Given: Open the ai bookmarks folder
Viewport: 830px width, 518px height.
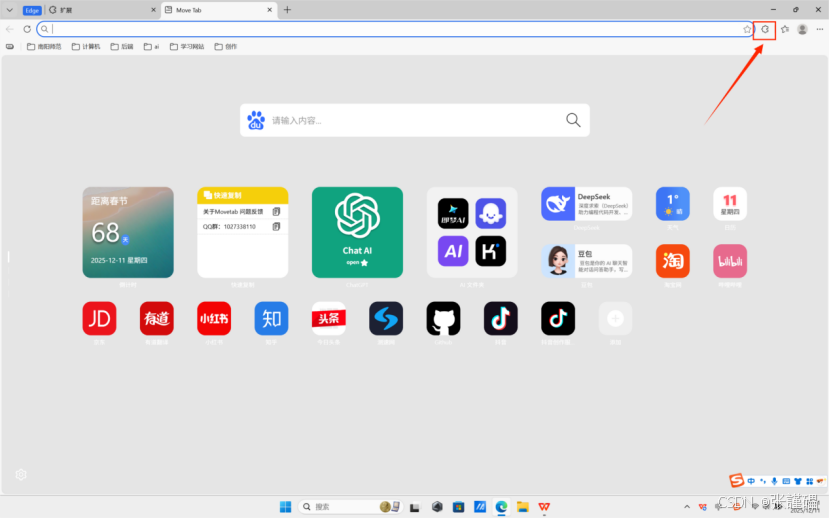Looking at the screenshot, I should (151, 47).
